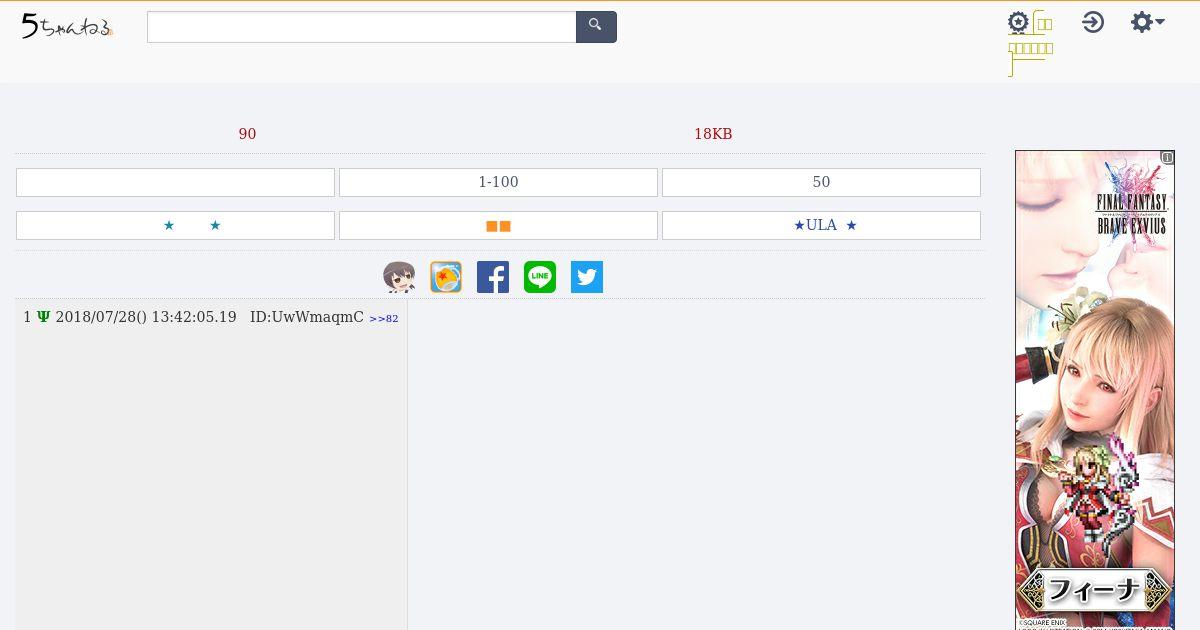Click the magnifier search button
The image size is (1200, 630).
pyautogui.click(x=596, y=27)
